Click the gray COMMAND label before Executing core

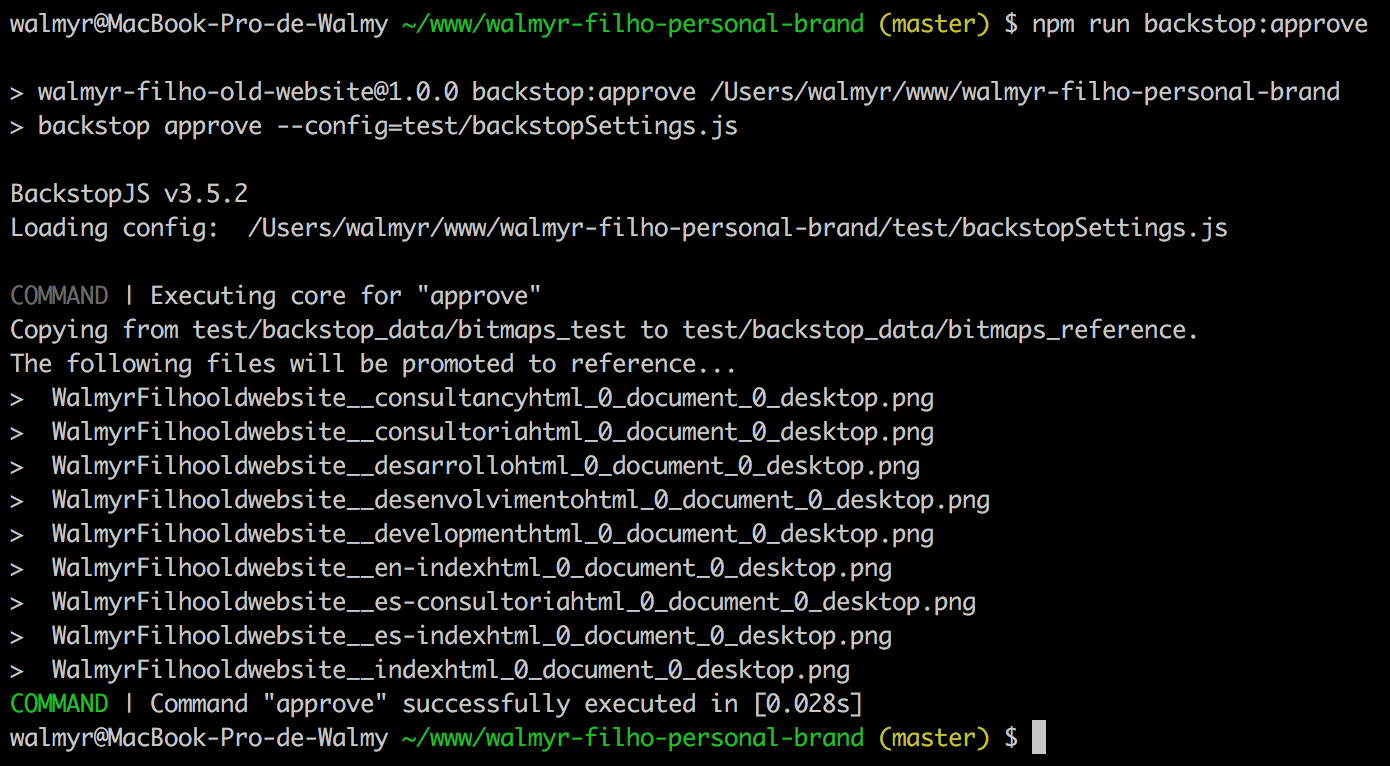point(59,296)
